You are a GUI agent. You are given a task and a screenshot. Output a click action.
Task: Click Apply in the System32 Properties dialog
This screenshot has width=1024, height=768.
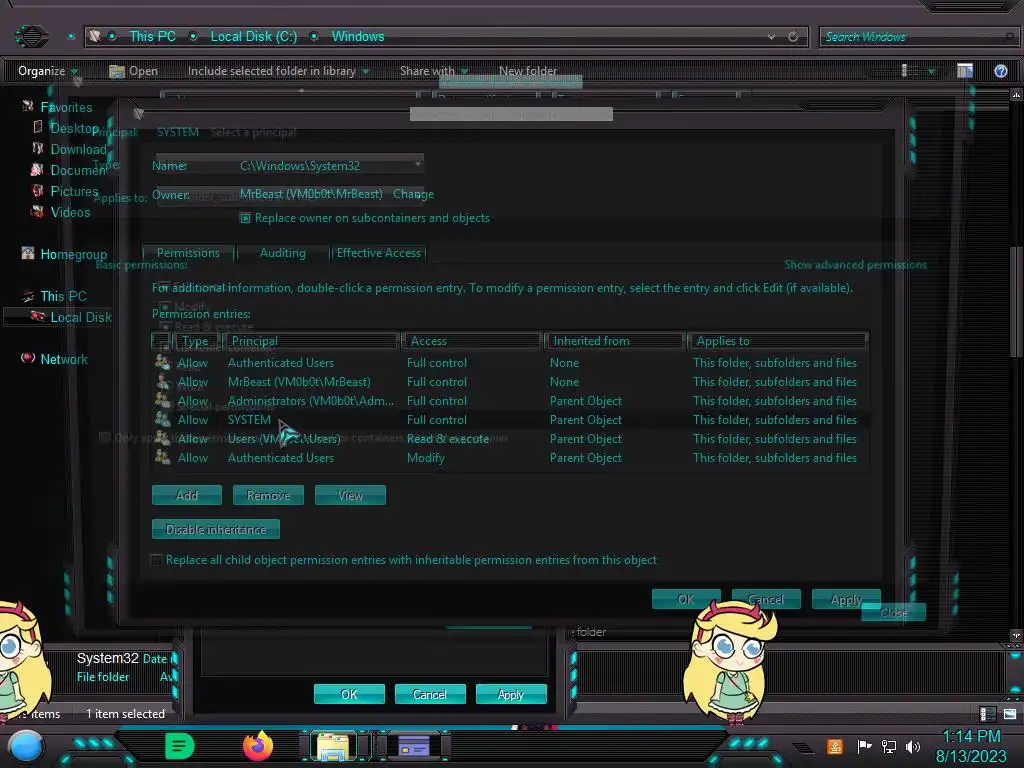511,694
